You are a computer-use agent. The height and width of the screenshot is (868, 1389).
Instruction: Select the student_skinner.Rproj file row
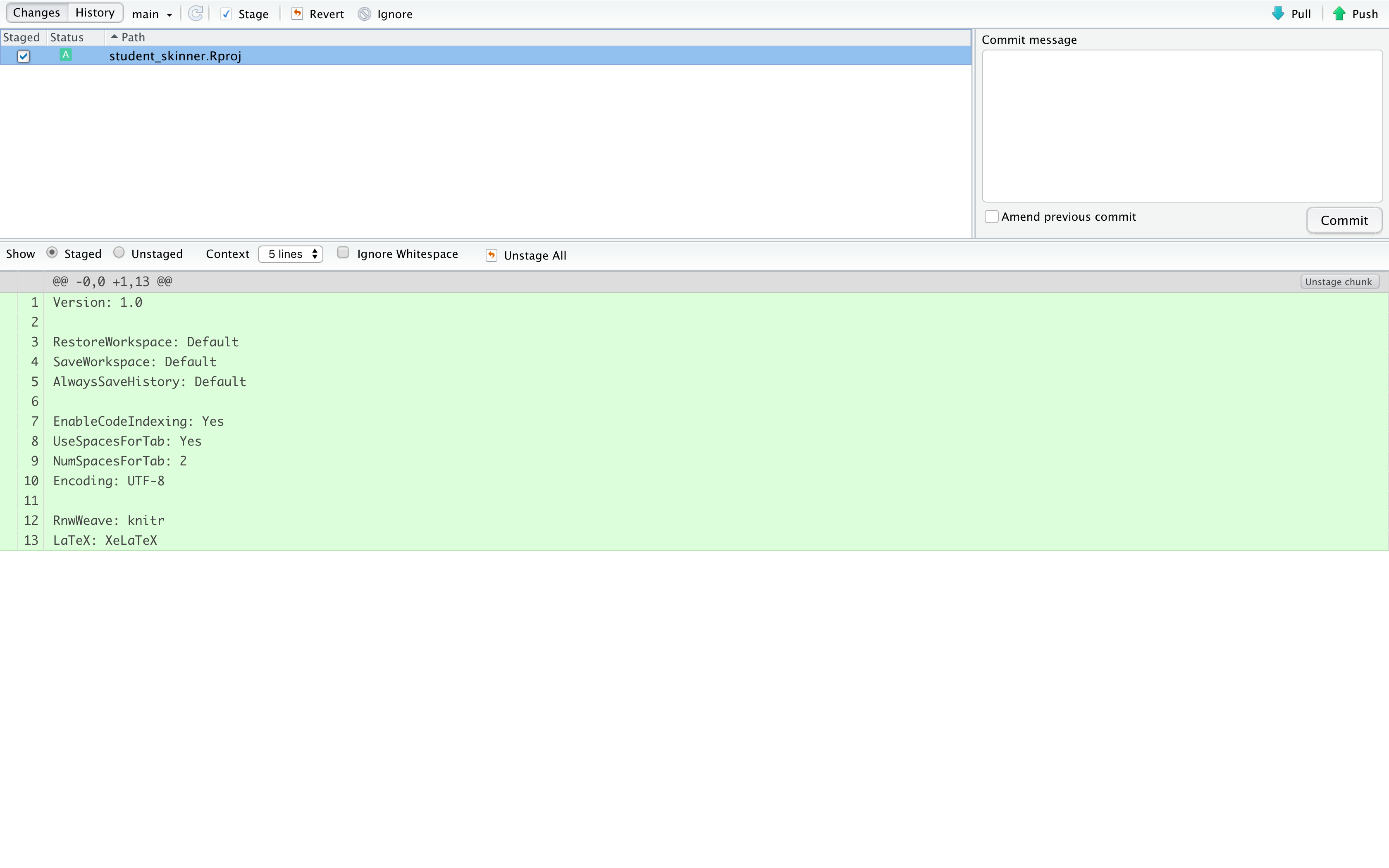486,56
